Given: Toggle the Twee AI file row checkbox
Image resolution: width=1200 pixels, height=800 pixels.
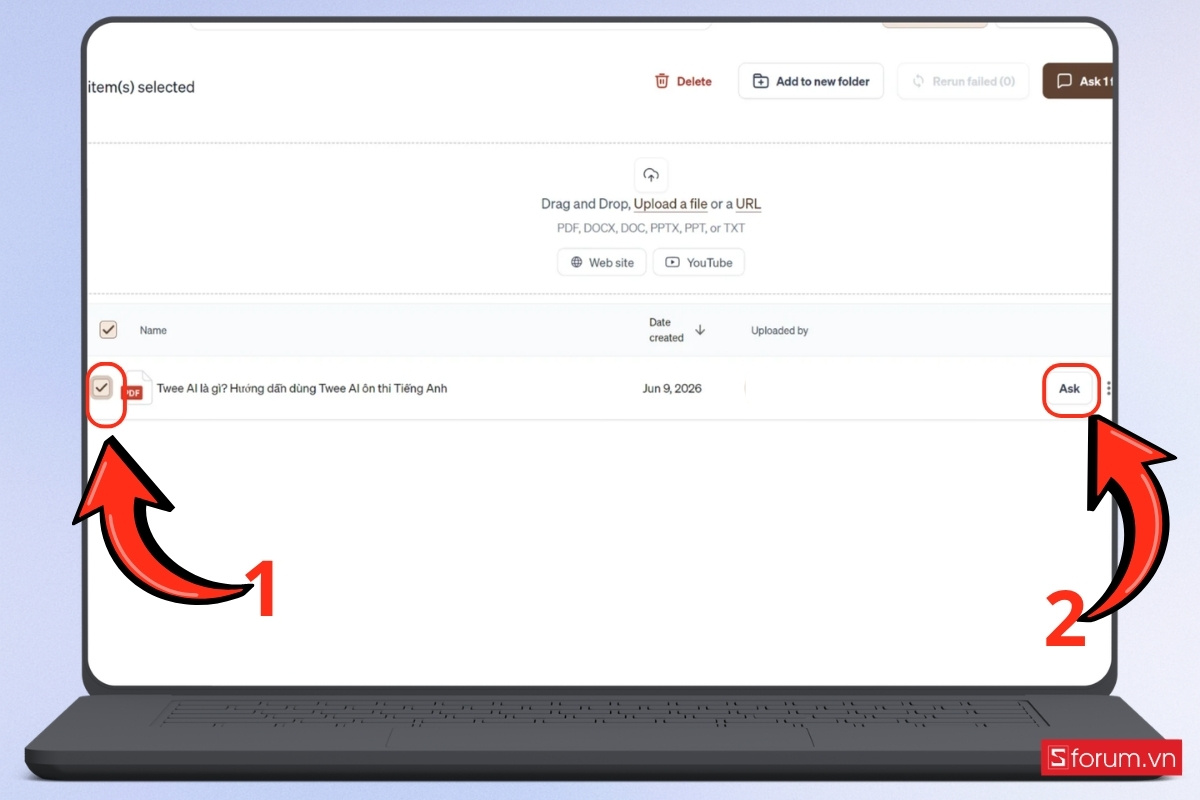Looking at the screenshot, I should 102,388.
